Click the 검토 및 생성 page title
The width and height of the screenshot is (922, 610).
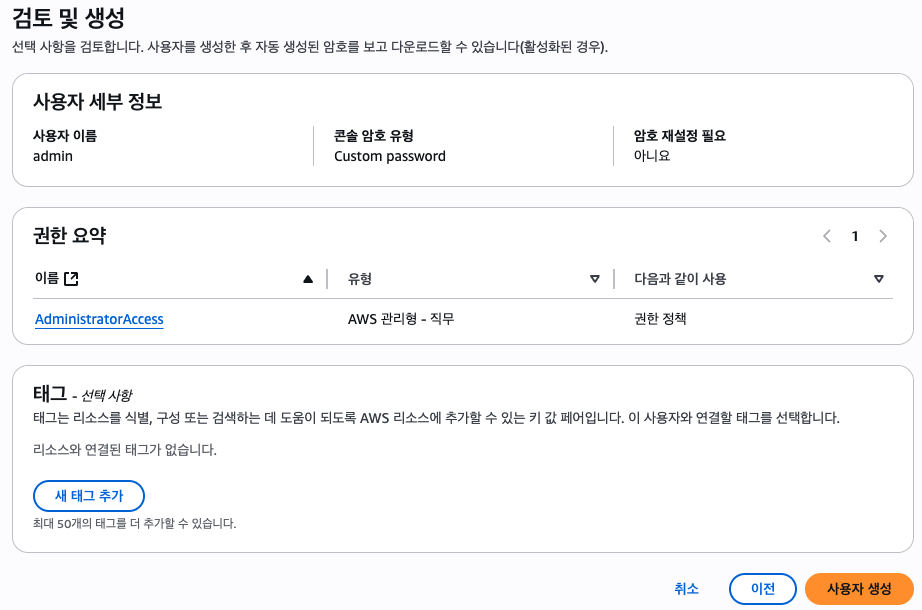pyautogui.click(x=68, y=18)
